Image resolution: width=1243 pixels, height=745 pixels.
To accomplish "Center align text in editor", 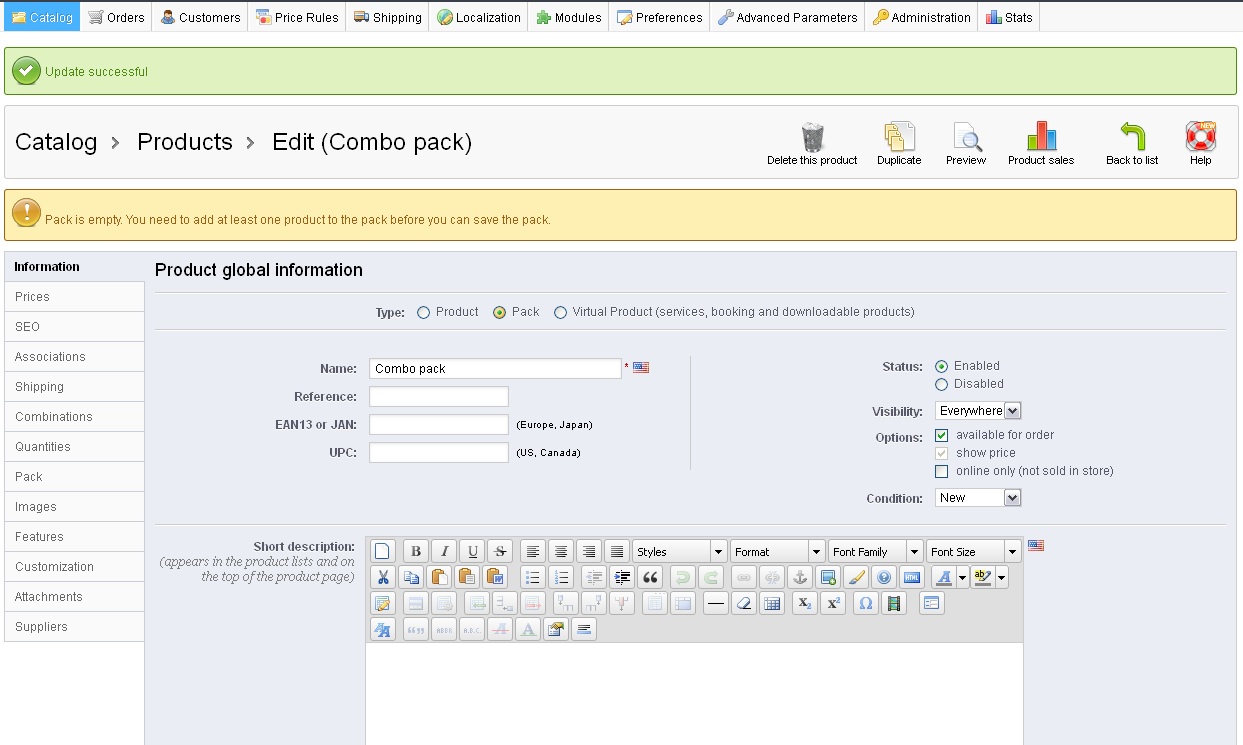I will click(561, 551).
